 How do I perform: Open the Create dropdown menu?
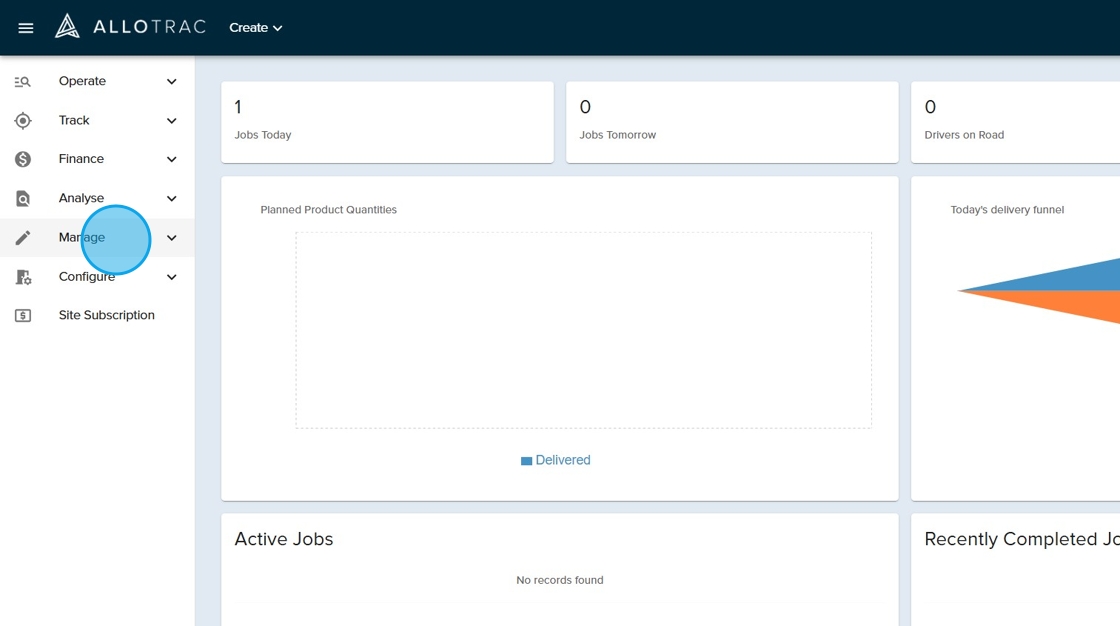256,28
